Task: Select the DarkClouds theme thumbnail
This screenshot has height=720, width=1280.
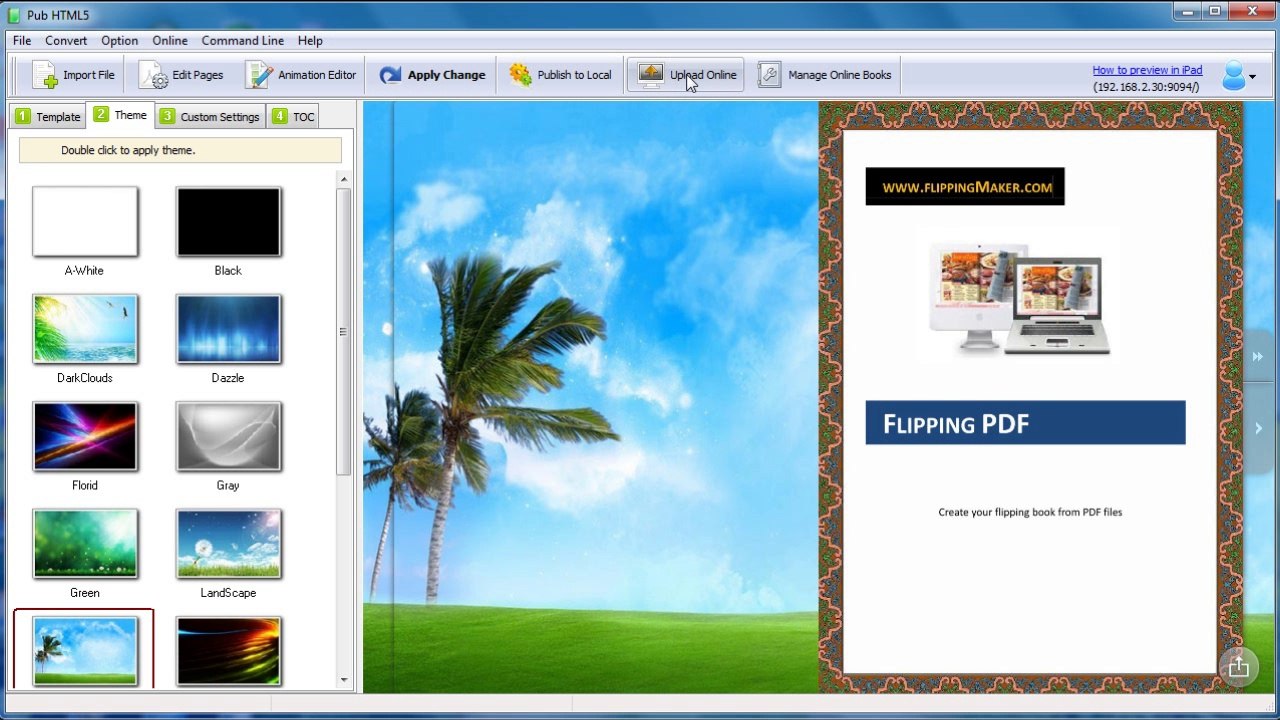Action: coord(85,329)
